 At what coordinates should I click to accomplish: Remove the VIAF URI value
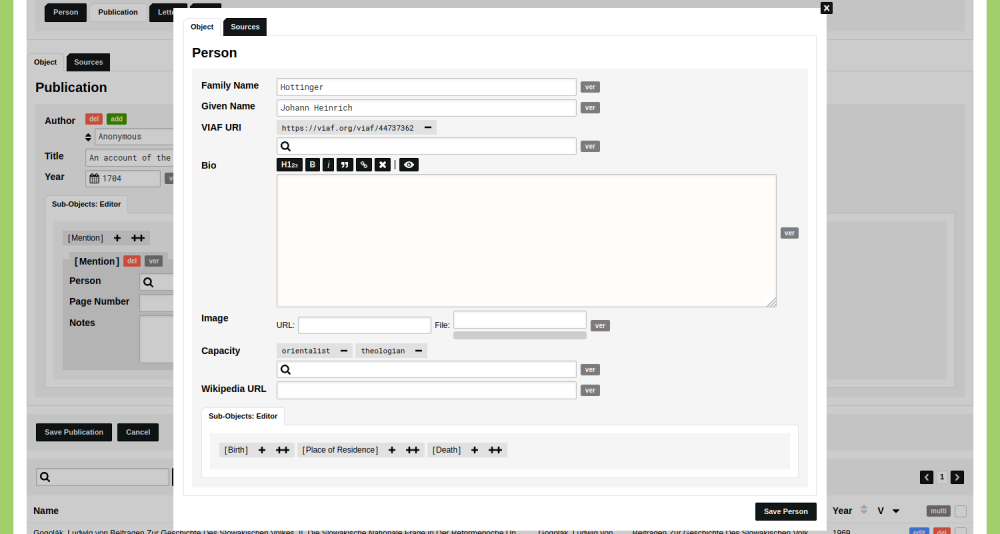click(x=428, y=128)
